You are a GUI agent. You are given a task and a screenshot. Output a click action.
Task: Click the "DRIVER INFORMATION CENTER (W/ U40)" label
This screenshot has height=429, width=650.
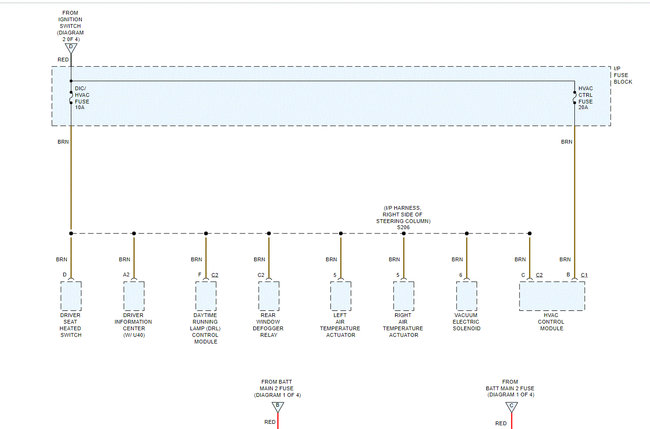coord(133,325)
